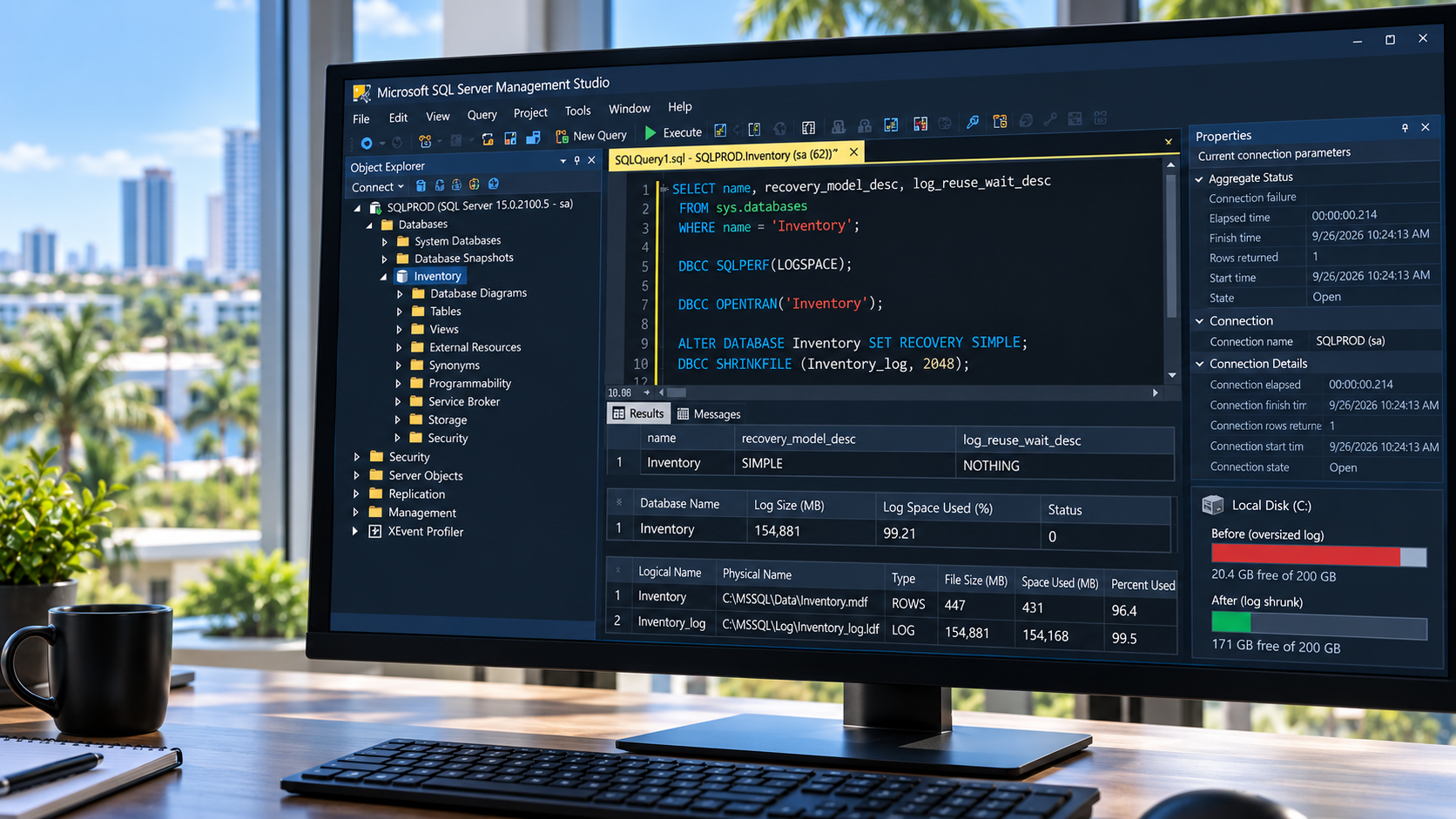This screenshot has height=819, width=1456.
Task: Select the Inventory database icon in the tree
Action: [x=401, y=276]
